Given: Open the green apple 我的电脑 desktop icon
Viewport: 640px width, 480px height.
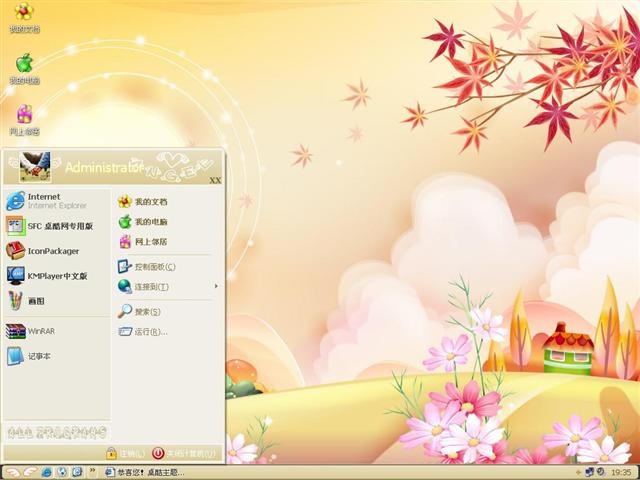Looking at the screenshot, I should [24, 69].
